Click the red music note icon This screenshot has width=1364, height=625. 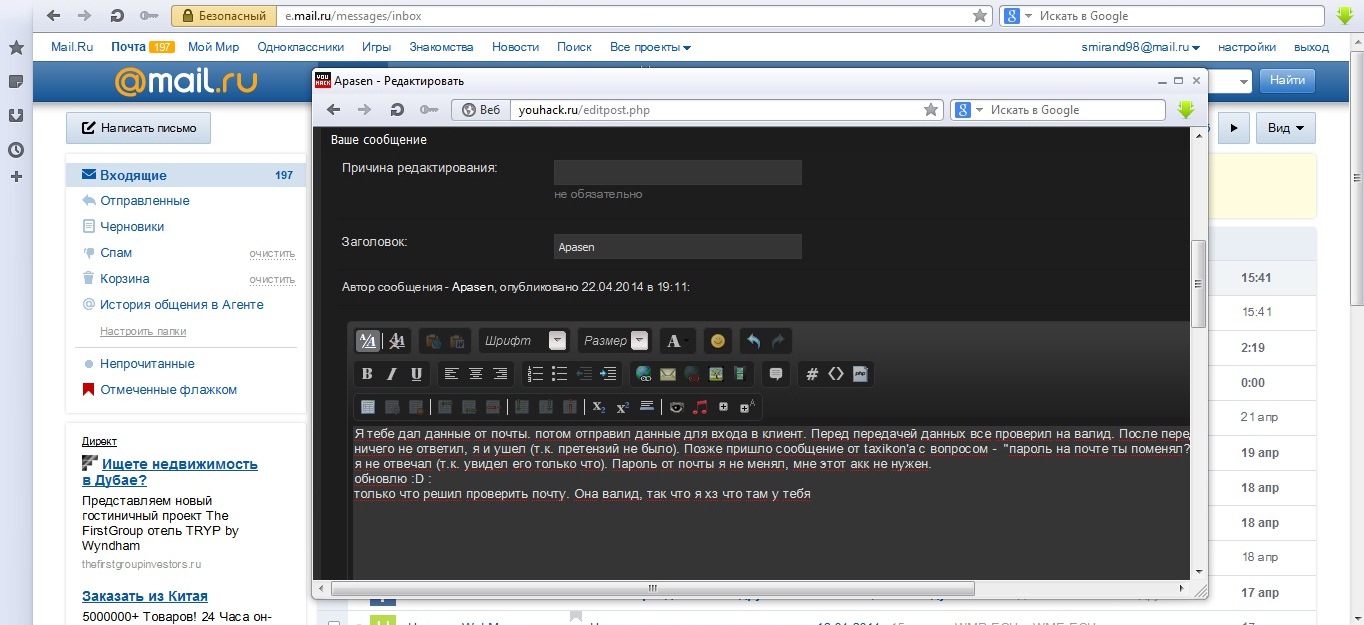[x=700, y=407]
